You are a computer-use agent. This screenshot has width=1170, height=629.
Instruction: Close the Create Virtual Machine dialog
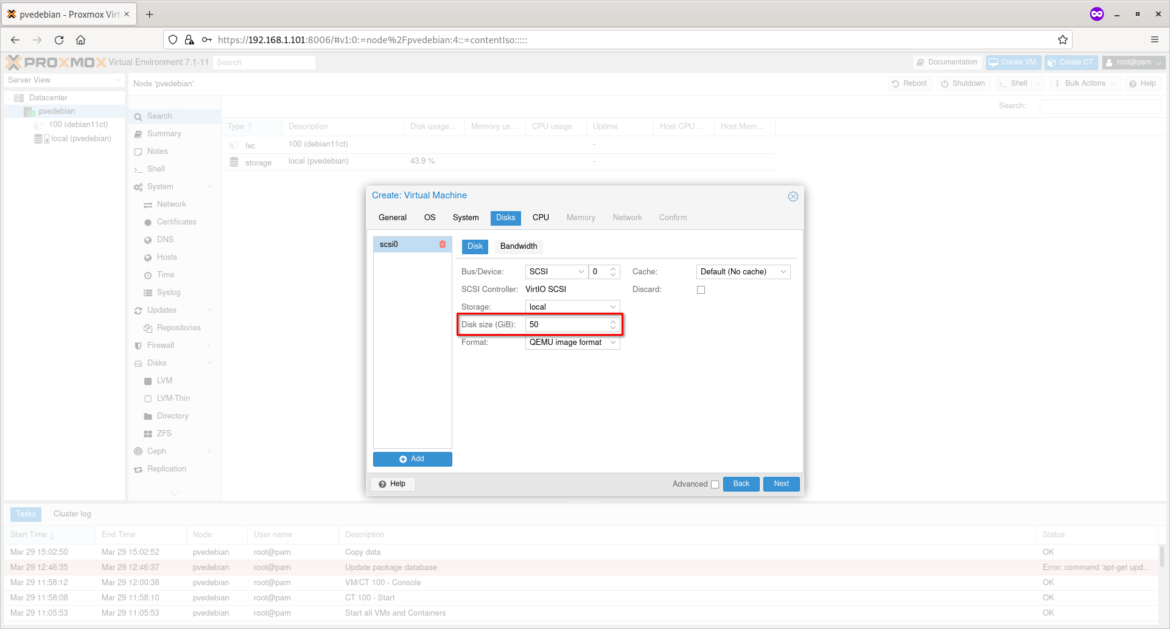[x=793, y=196]
